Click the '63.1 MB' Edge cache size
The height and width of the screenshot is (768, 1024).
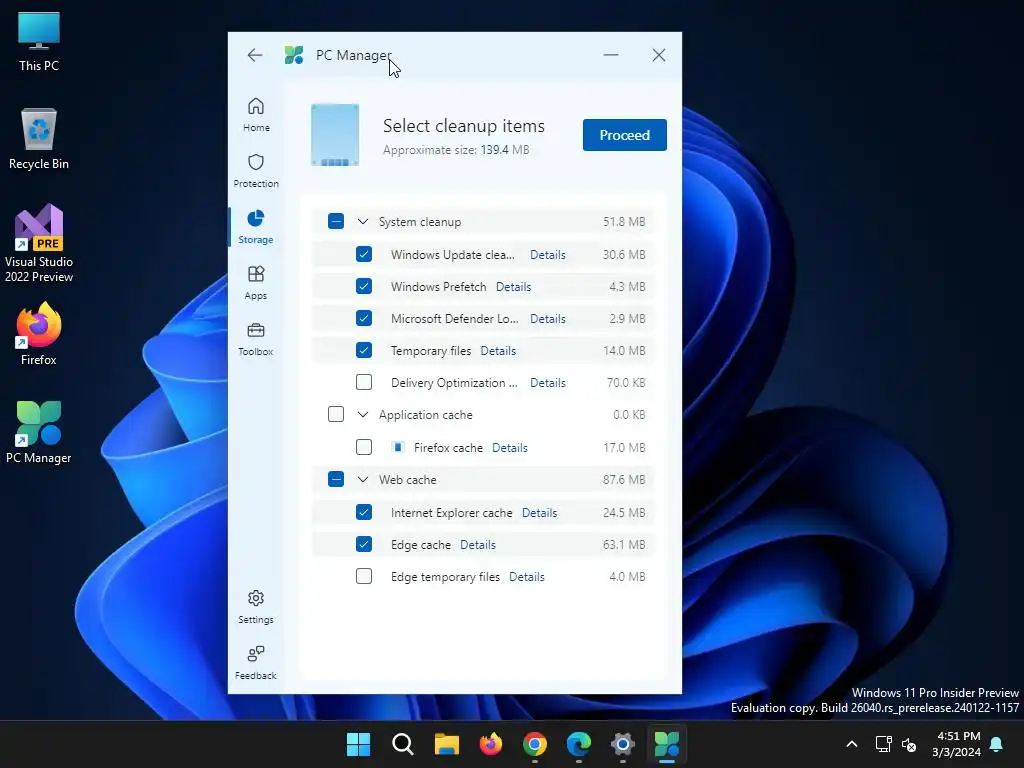(624, 545)
